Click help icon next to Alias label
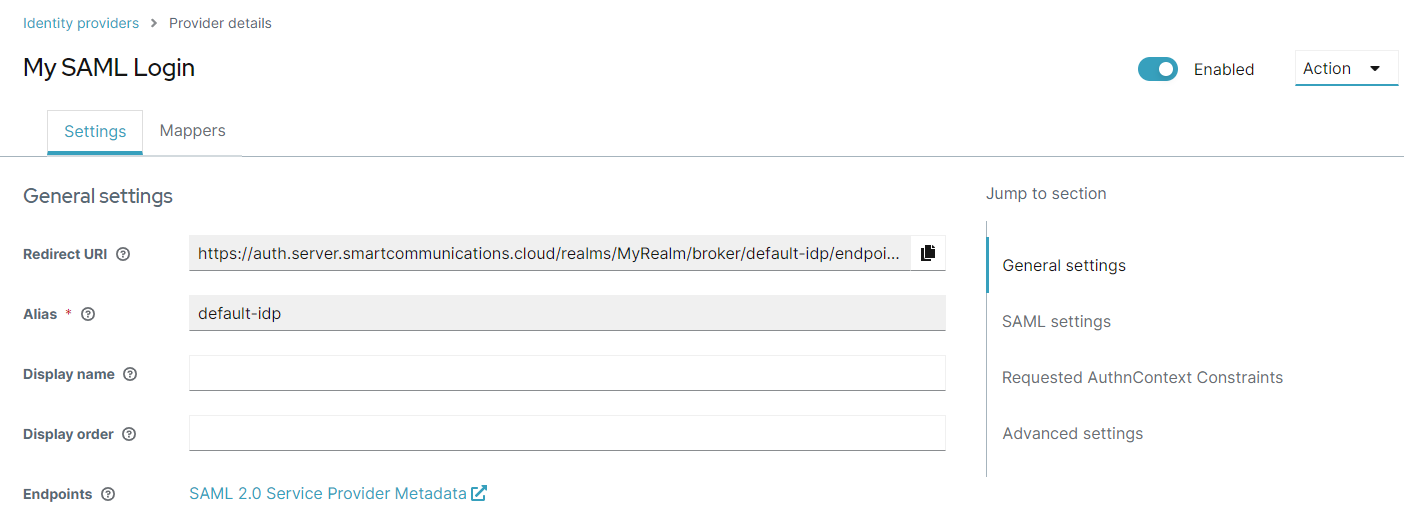 [x=88, y=314]
